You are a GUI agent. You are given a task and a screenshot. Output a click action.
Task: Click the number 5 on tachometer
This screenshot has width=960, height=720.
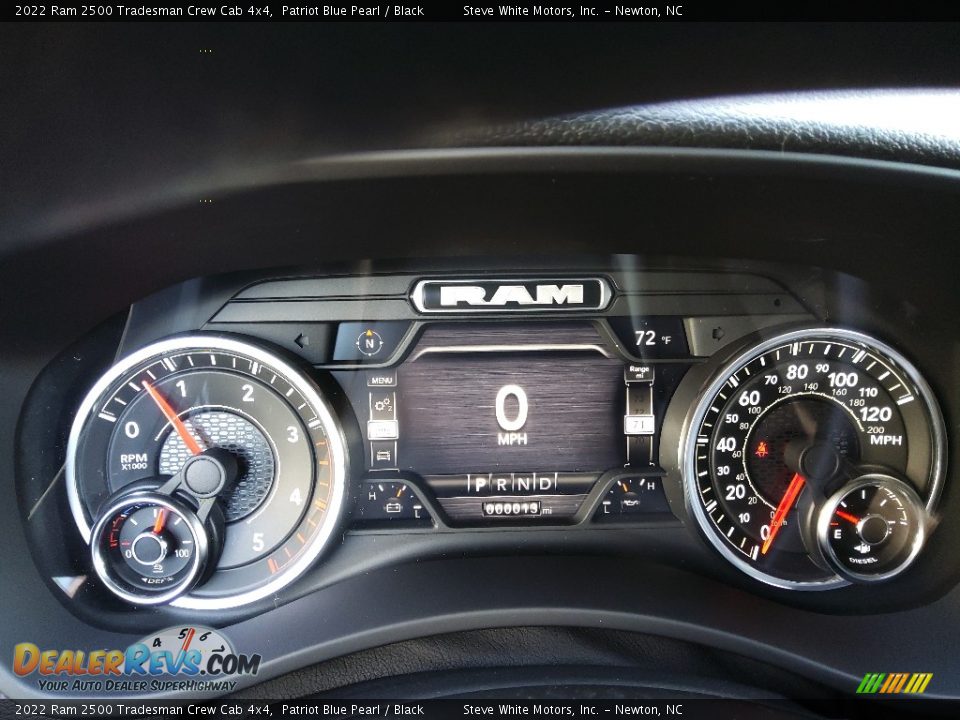pyautogui.click(x=258, y=542)
